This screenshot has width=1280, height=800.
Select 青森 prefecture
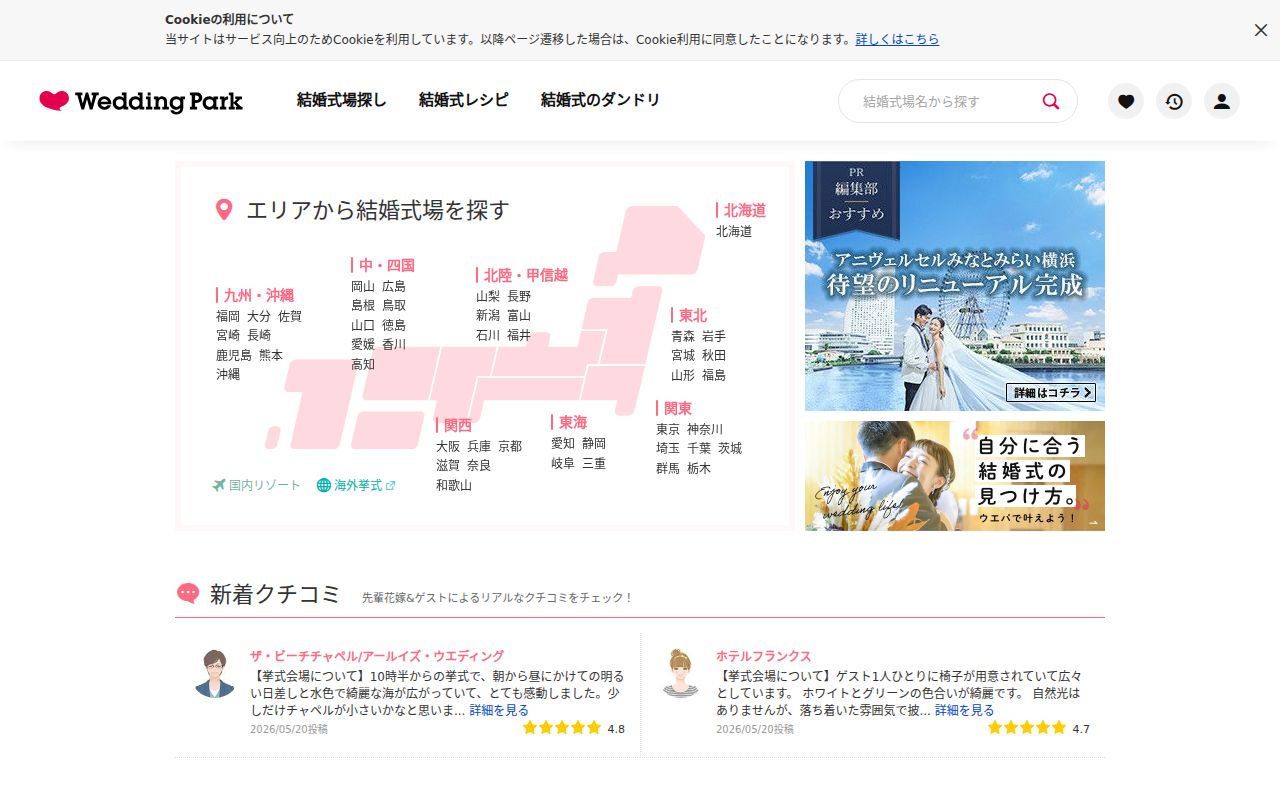tap(683, 336)
